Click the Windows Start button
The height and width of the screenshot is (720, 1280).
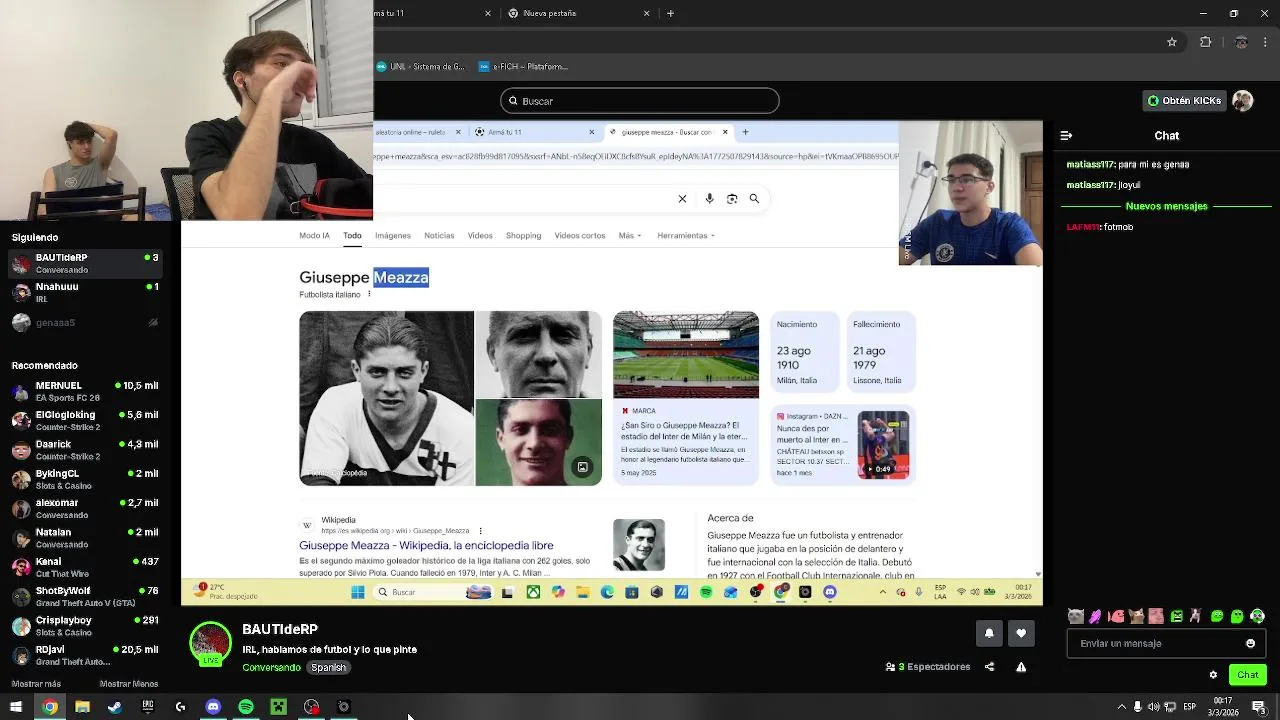coord(16,707)
